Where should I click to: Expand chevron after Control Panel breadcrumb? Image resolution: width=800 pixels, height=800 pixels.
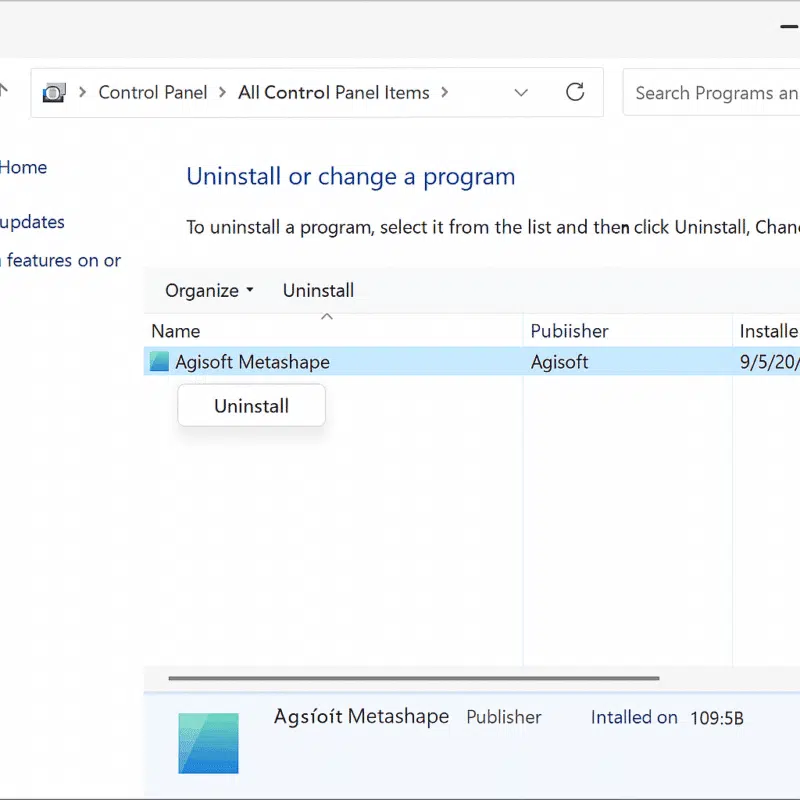(x=222, y=93)
